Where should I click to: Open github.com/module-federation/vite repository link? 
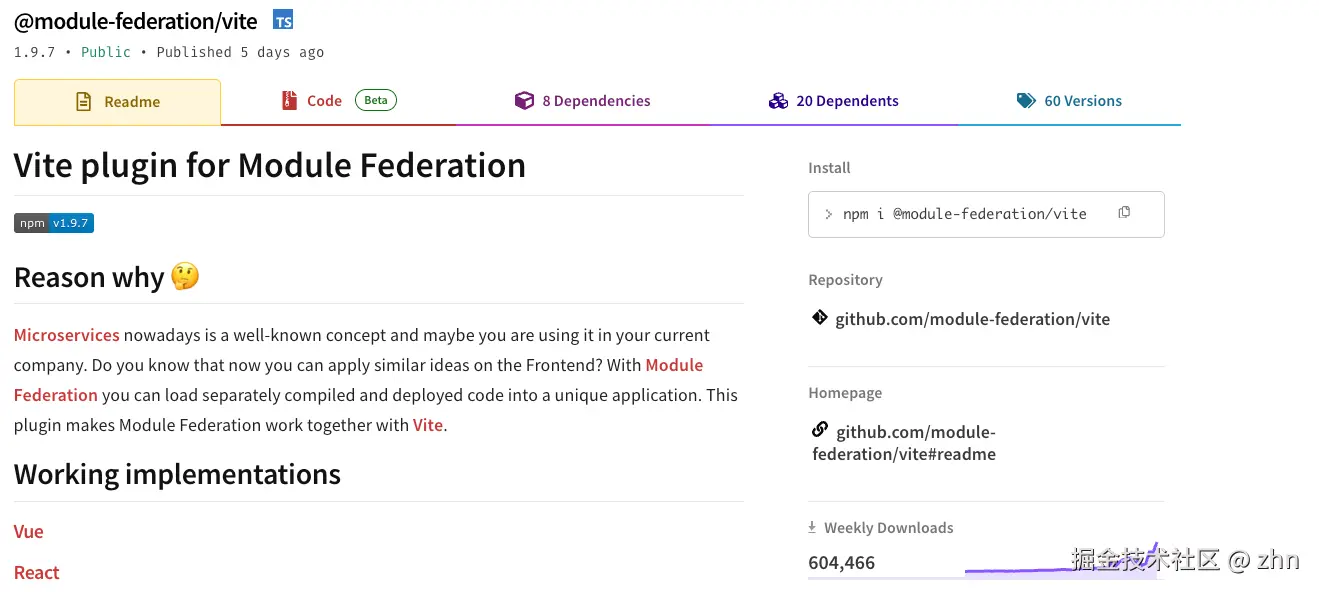pos(972,319)
